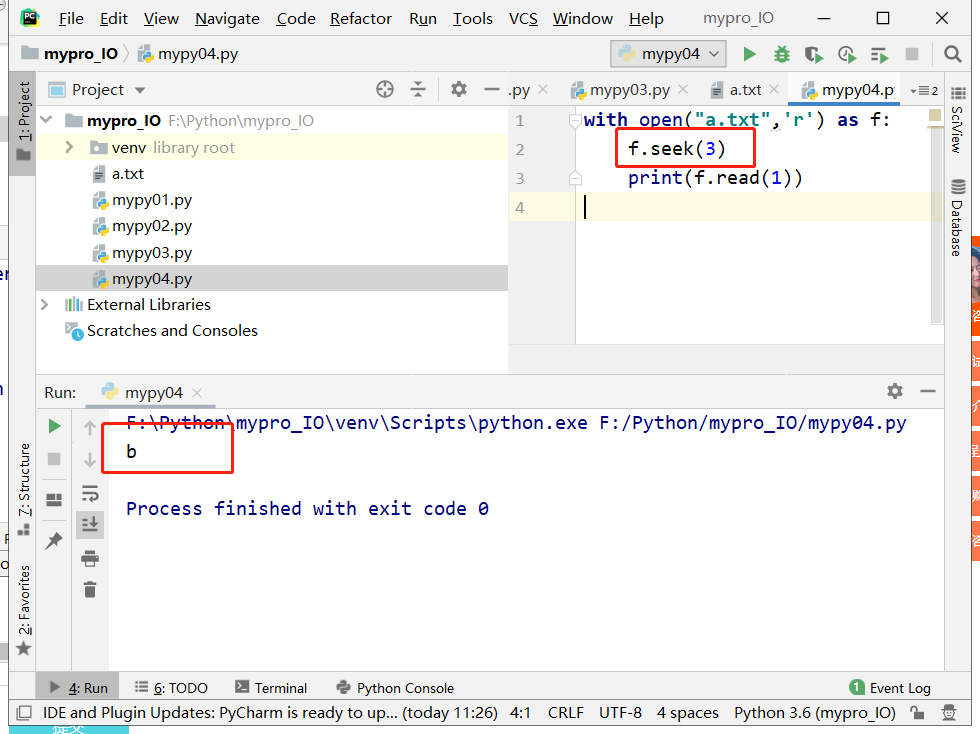The image size is (980, 734).
Task: Collapse all in Project panel
Action: coord(418,89)
